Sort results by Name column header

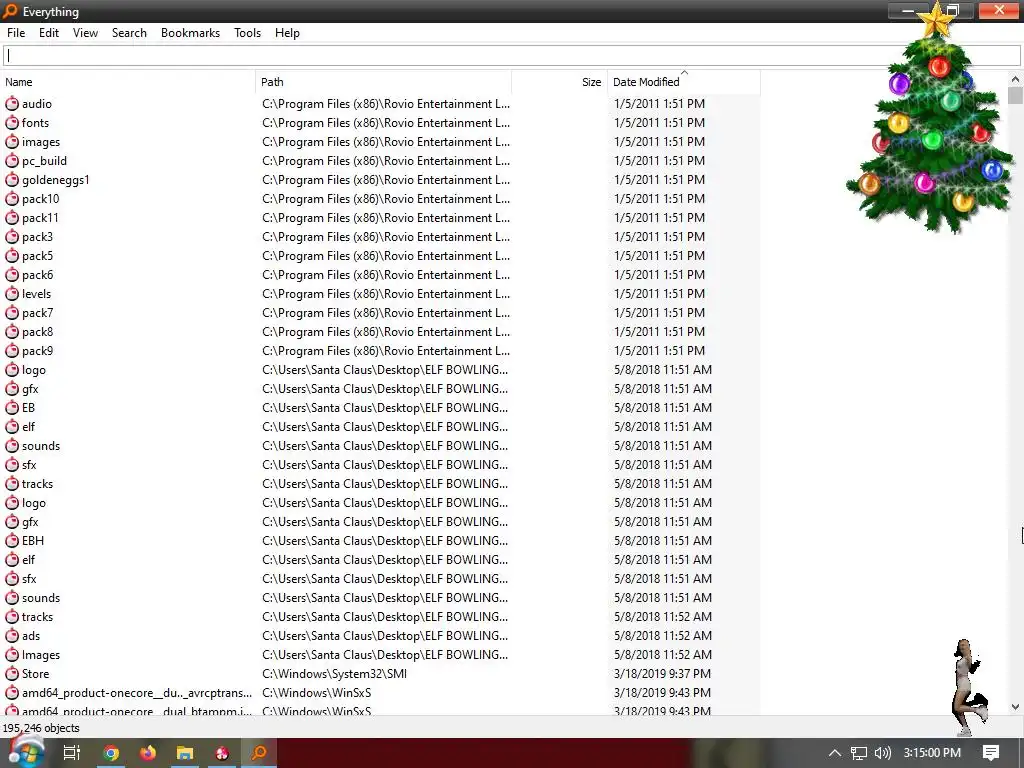128,82
